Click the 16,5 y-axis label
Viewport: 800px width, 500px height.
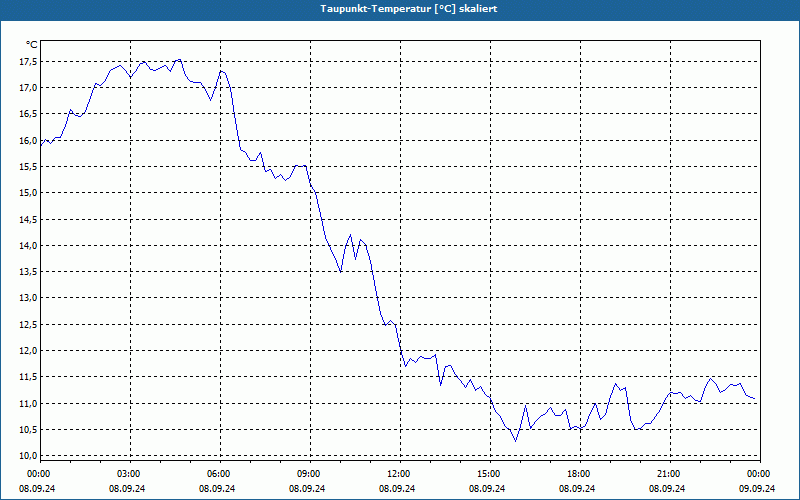(x=28, y=114)
